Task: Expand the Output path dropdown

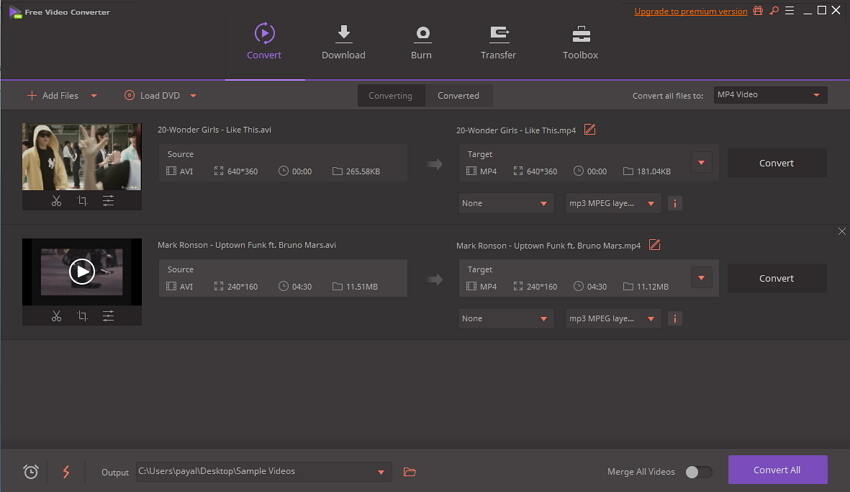Action: click(381, 471)
